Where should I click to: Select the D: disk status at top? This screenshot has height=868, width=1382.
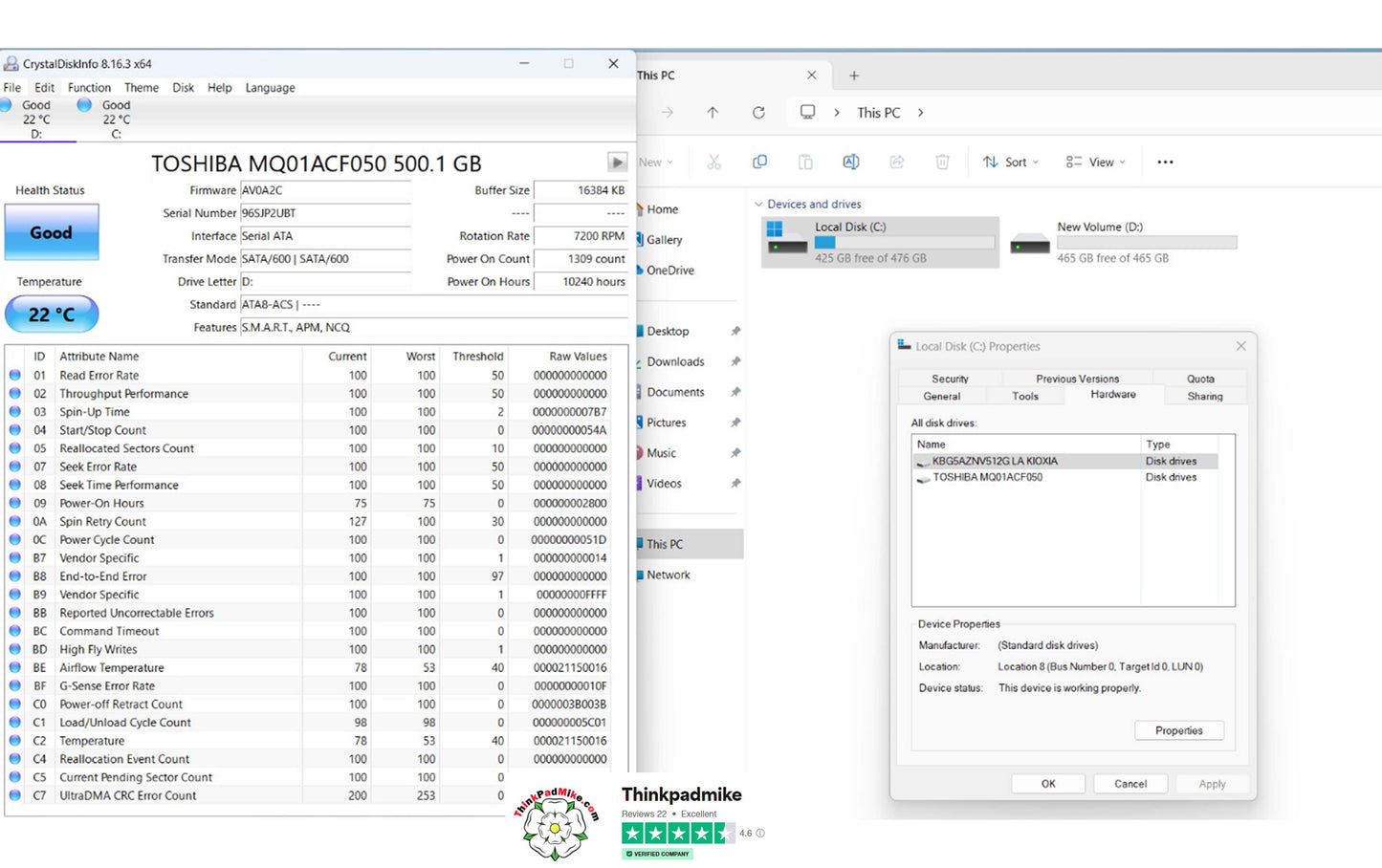(x=37, y=119)
